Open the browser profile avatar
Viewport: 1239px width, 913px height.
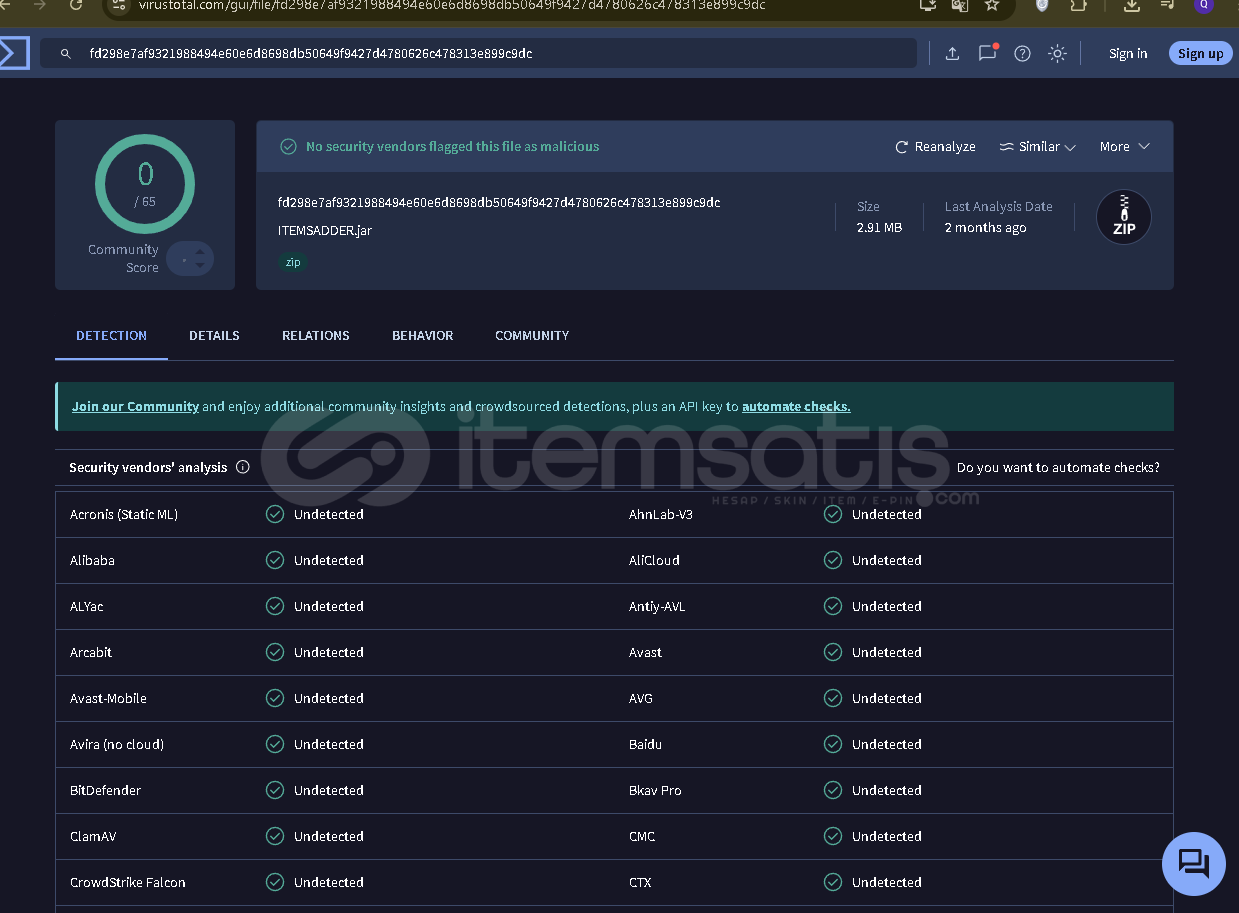tap(1203, 5)
